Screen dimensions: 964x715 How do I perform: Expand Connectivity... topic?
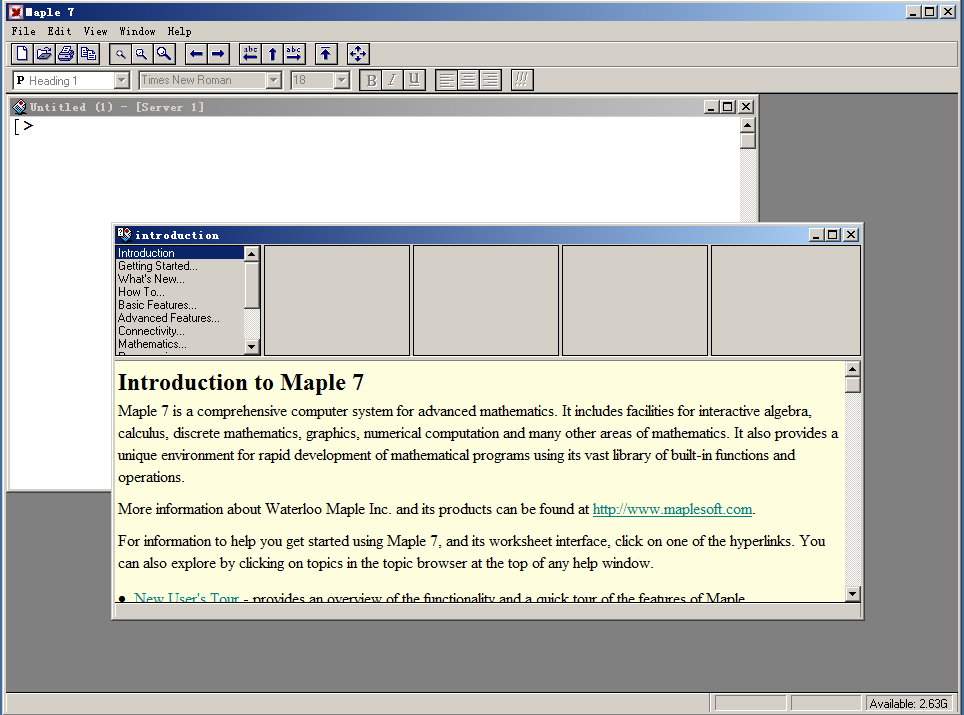151,330
